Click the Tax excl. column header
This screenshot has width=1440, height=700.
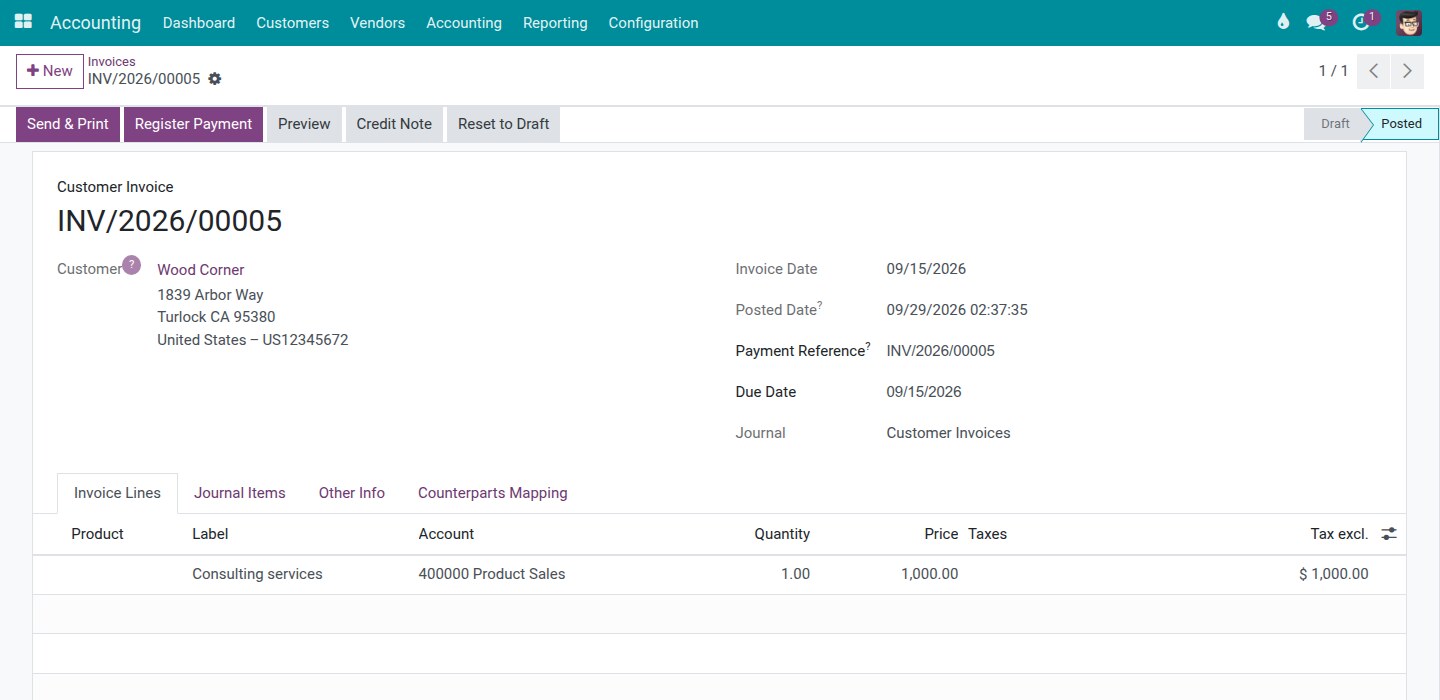(x=1339, y=534)
